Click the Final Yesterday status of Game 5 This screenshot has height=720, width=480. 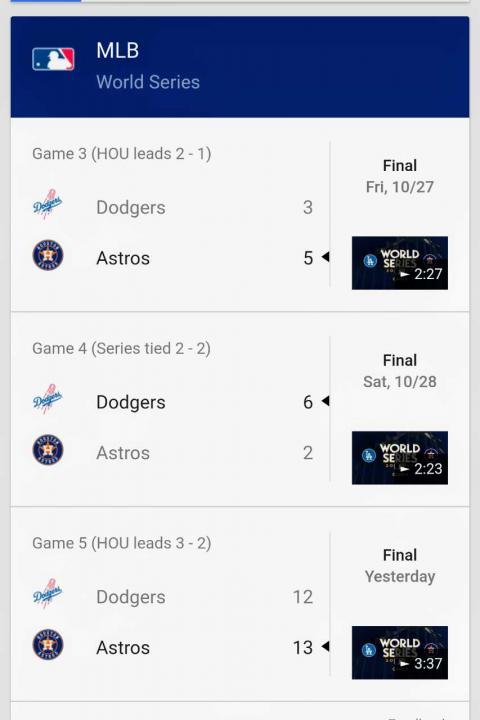coord(400,566)
